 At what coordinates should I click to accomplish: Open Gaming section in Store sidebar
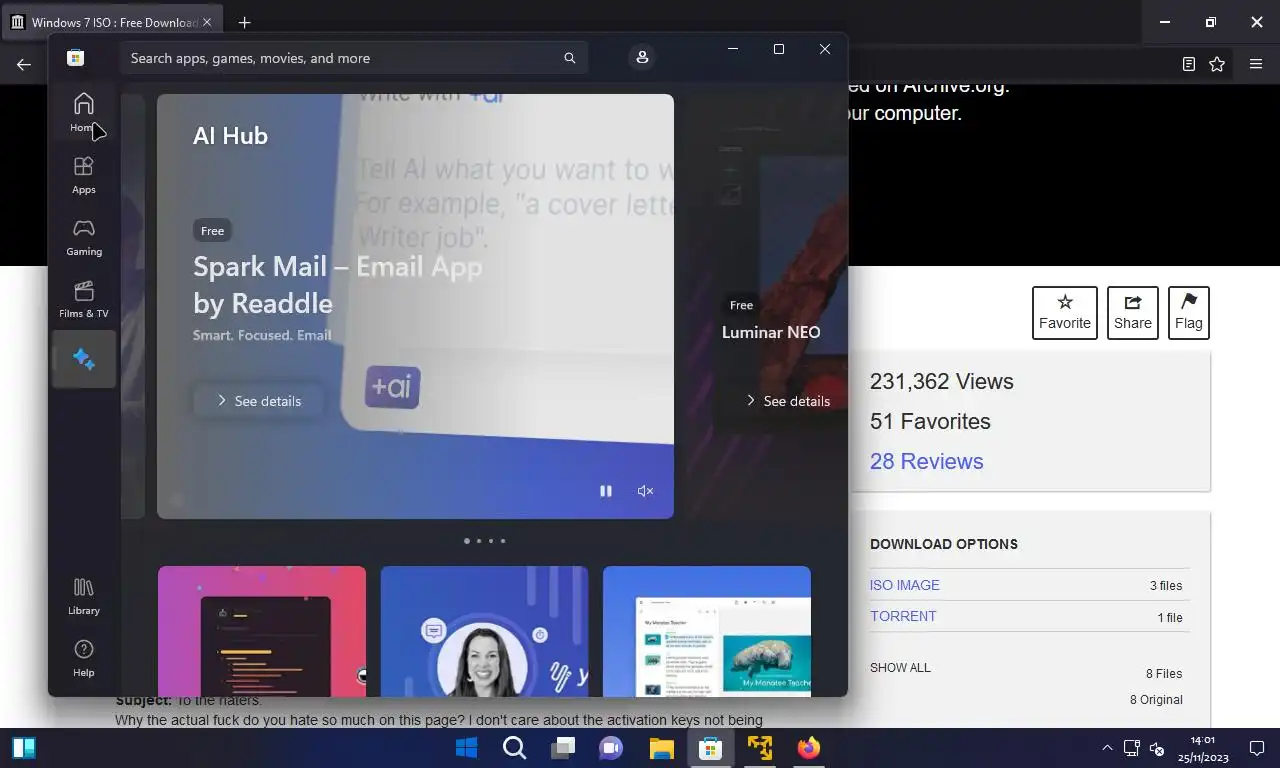[84, 236]
